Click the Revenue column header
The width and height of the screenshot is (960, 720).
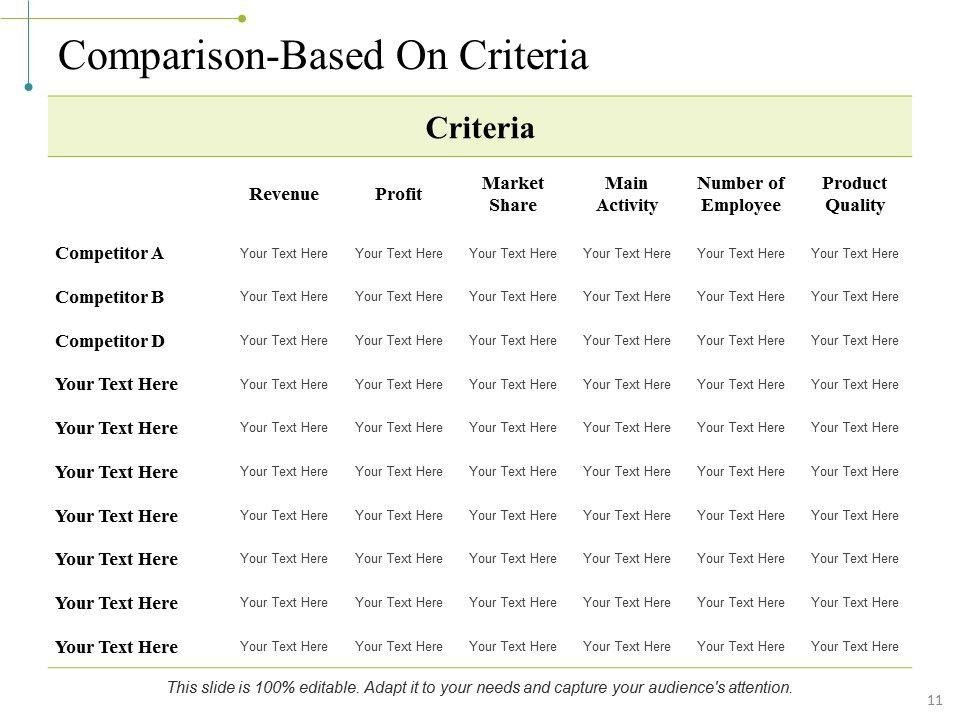(284, 194)
